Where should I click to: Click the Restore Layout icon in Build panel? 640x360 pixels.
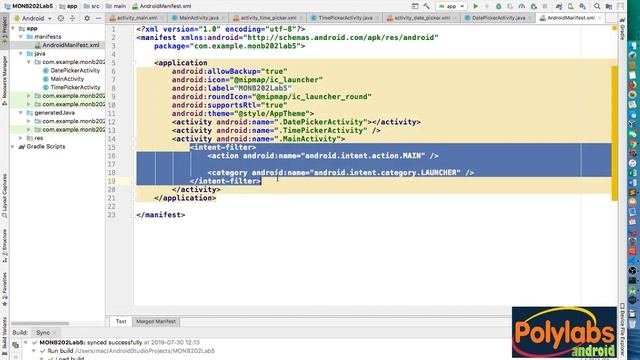click(16, 345)
